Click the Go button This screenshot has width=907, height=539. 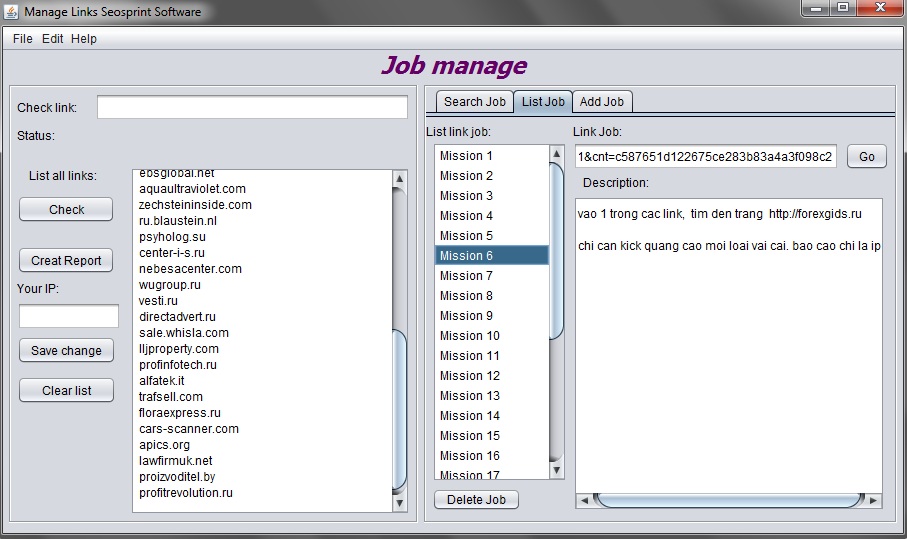point(867,156)
